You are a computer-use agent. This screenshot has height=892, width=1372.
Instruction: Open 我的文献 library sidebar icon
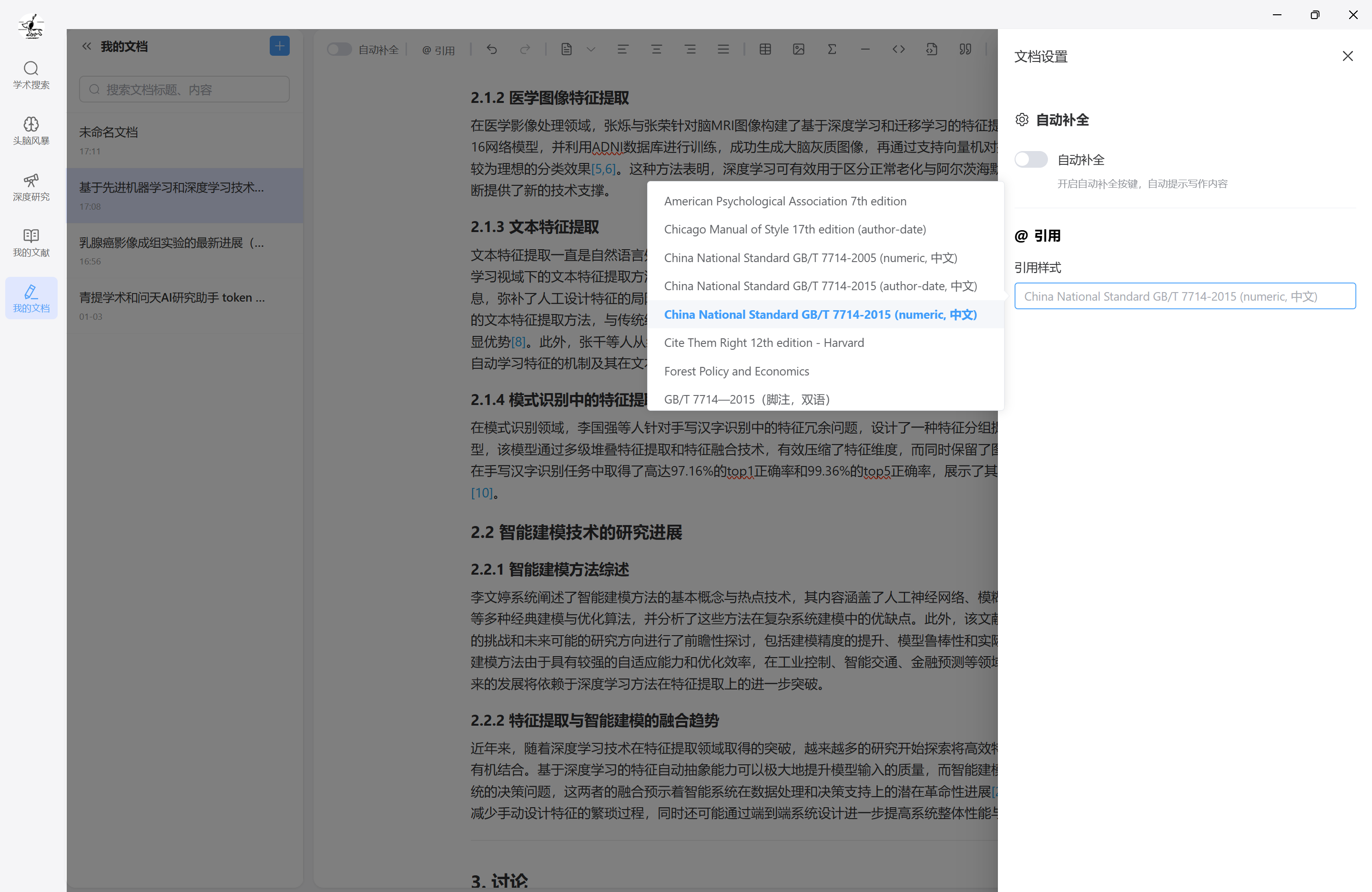point(31,243)
